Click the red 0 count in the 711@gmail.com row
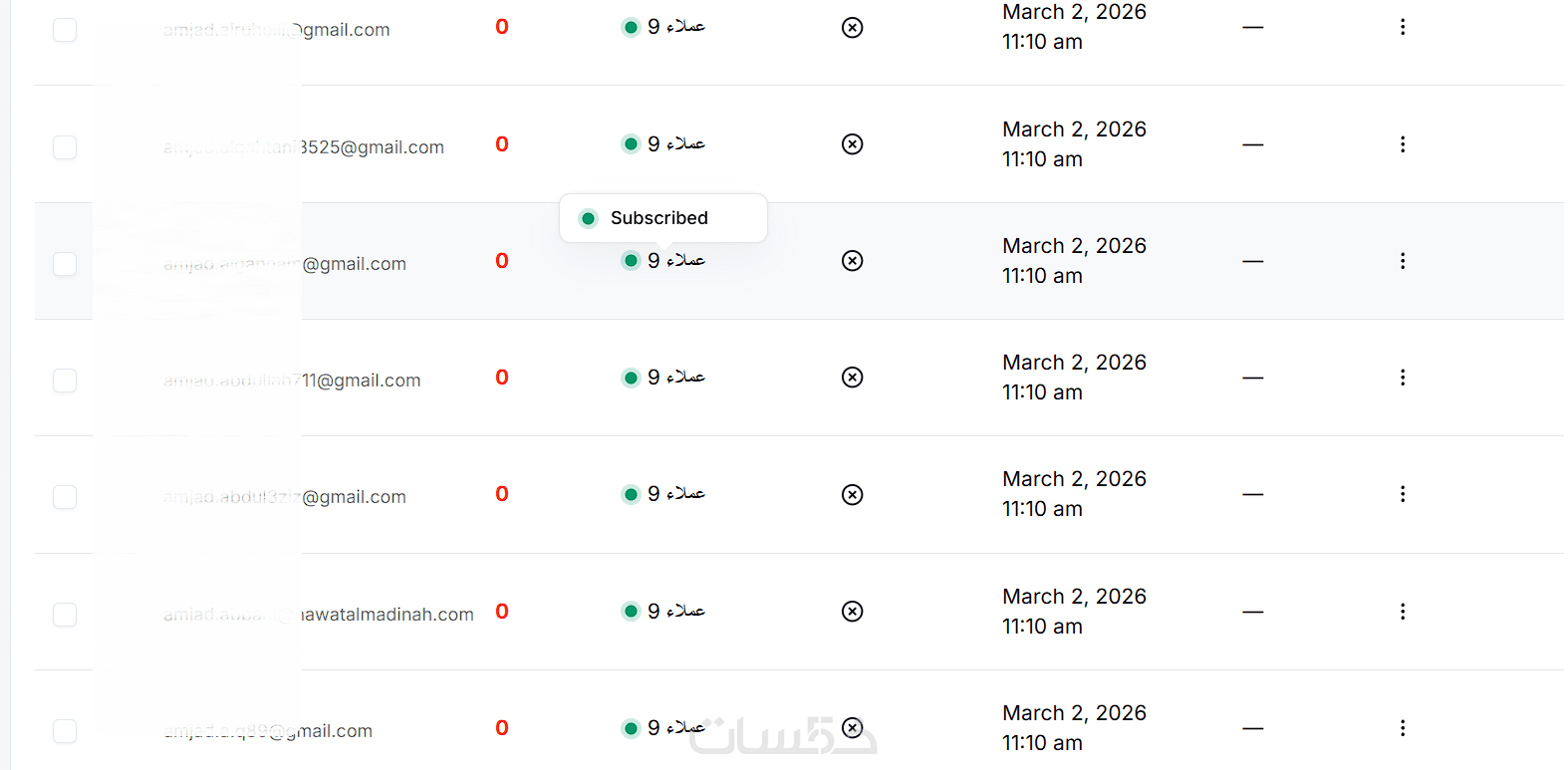 (502, 378)
